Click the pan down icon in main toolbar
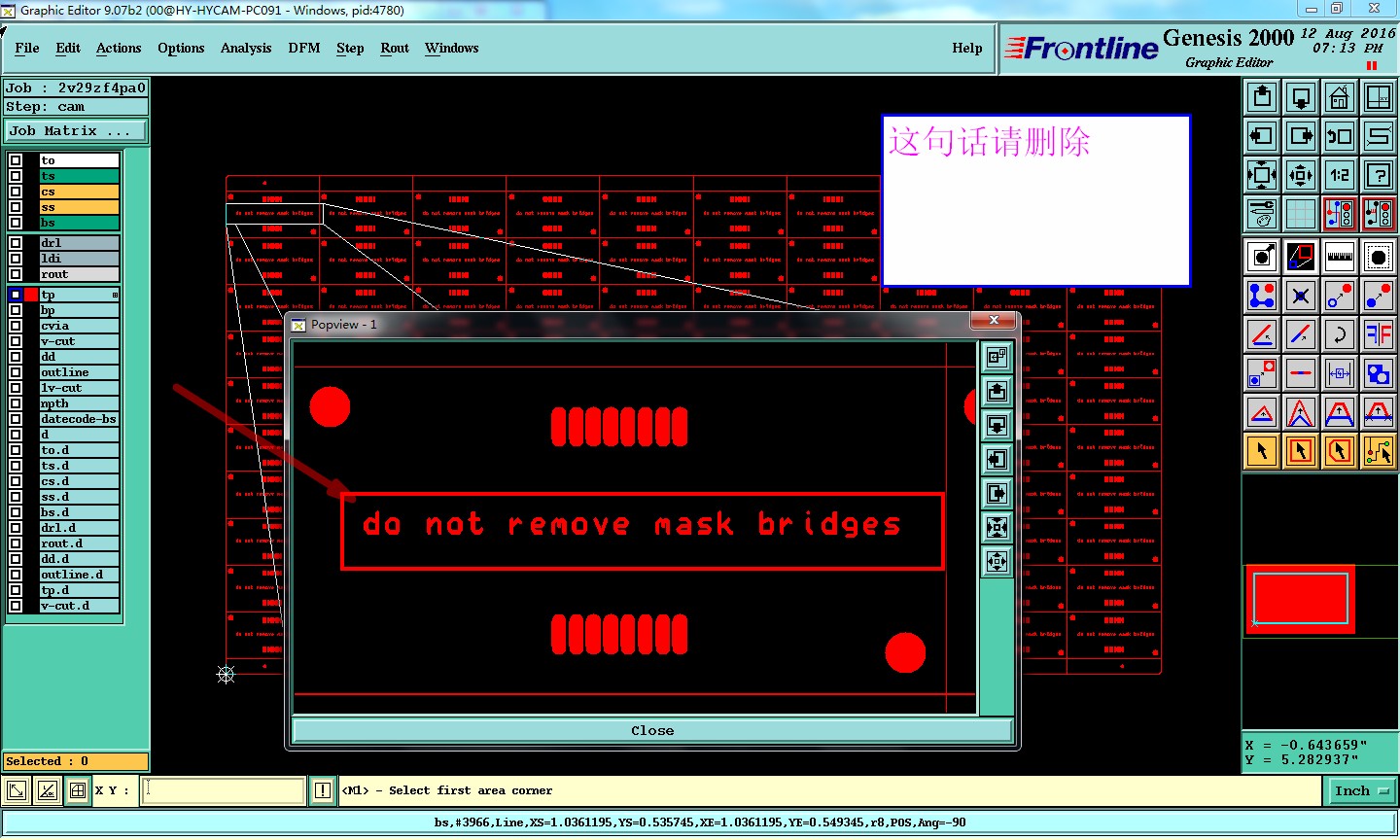The width and height of the screenshot is (1400, 840). click(1301, 97)
